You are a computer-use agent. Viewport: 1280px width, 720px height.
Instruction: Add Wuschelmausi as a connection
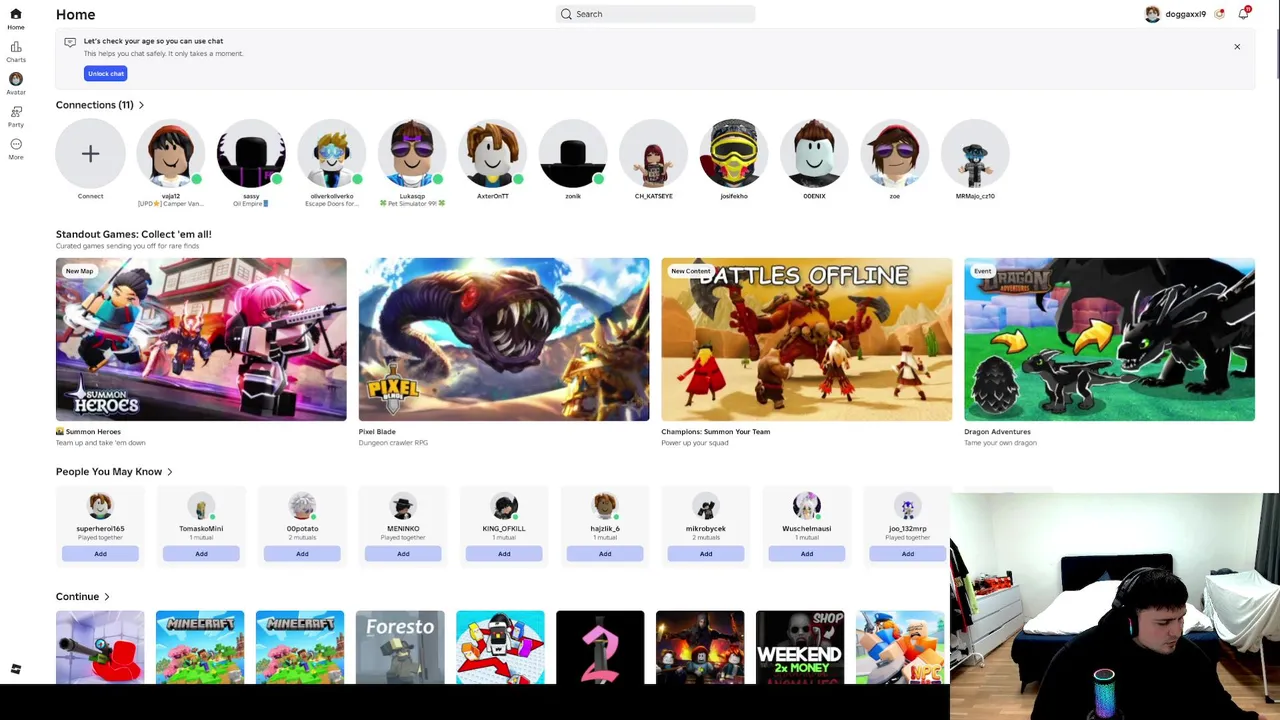pos(807,554)
